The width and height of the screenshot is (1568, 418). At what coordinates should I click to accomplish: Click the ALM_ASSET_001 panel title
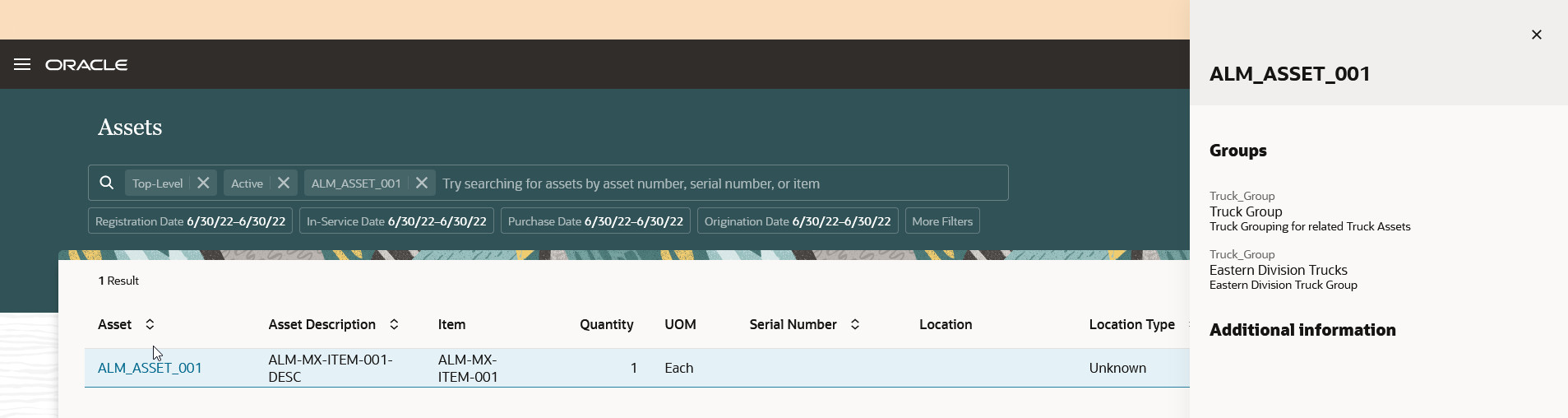click(x=1289, y=74)
